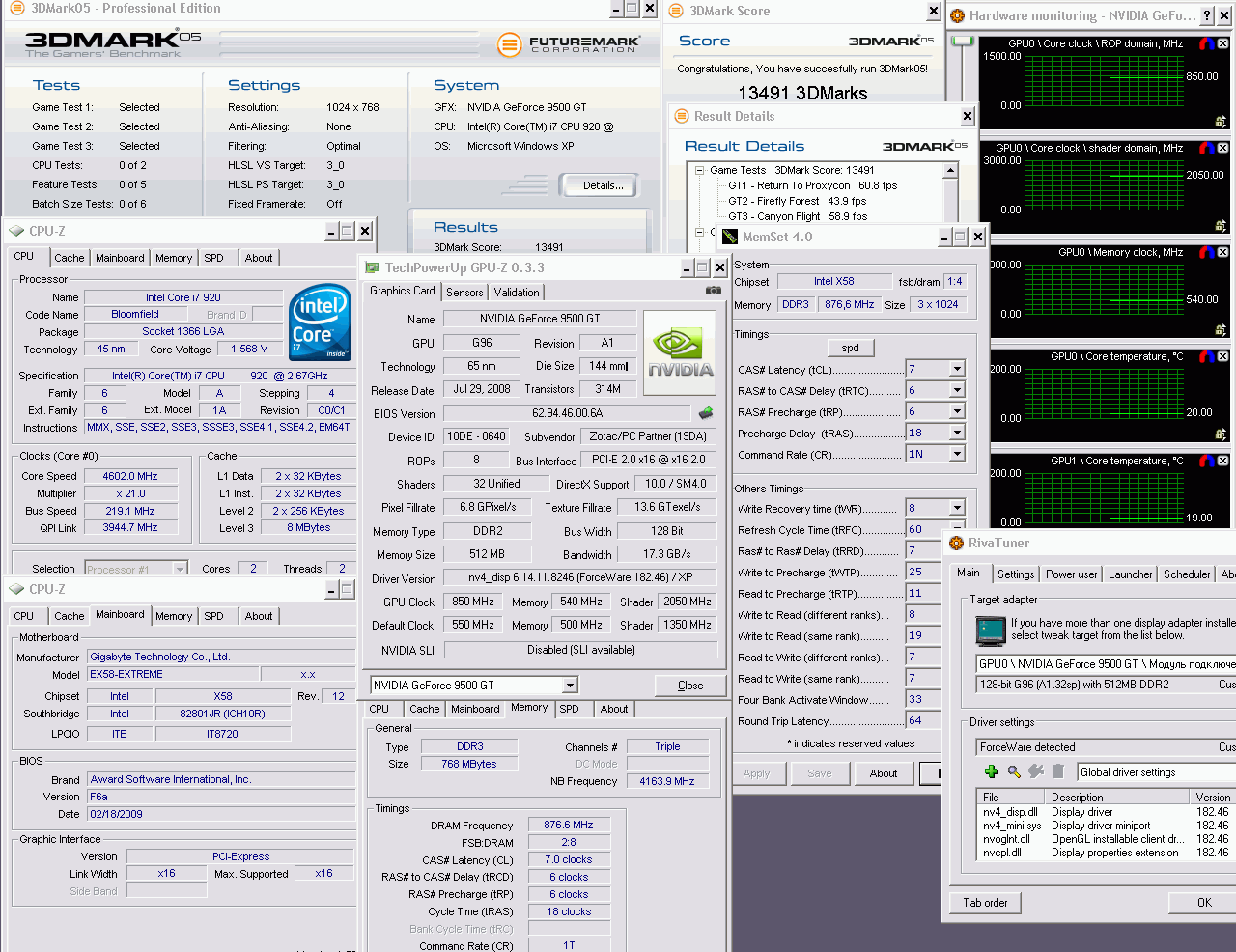Click the fsb/dram ratio field 1:4 in MemSet
Viewport: 1236px width, 952px height.
(955, 282)
